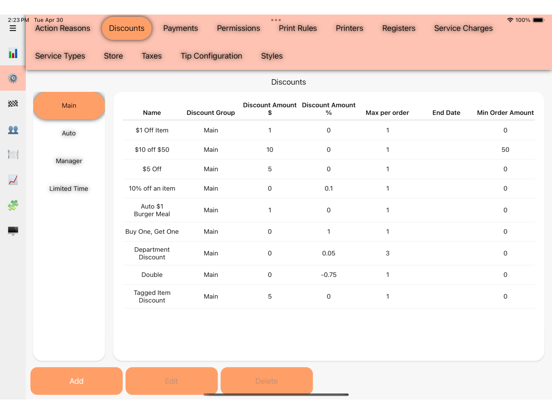Open the Store tab
Screen dimensions: 552x414
pyautogui.click(x=113, y=56)
